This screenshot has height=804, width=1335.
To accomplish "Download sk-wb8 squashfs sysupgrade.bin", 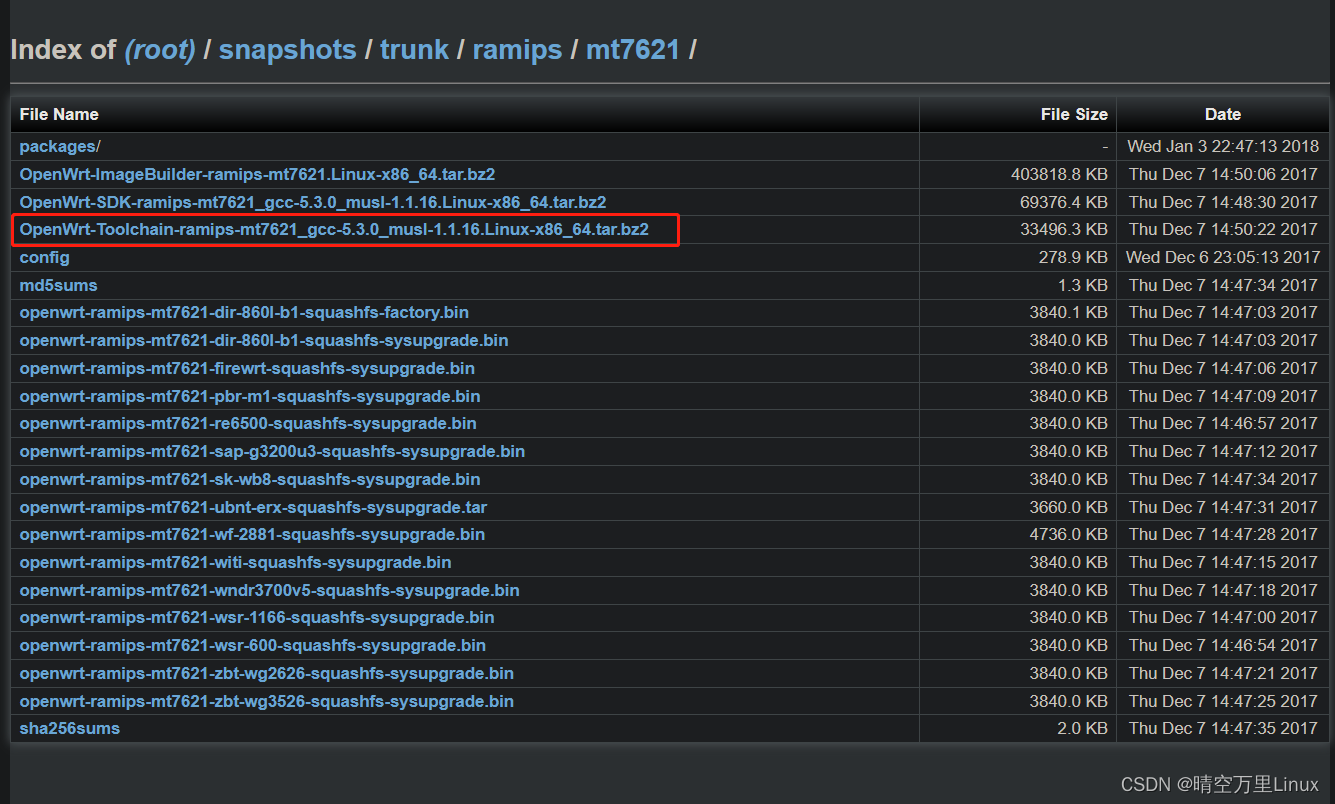I will pos(250,479).
